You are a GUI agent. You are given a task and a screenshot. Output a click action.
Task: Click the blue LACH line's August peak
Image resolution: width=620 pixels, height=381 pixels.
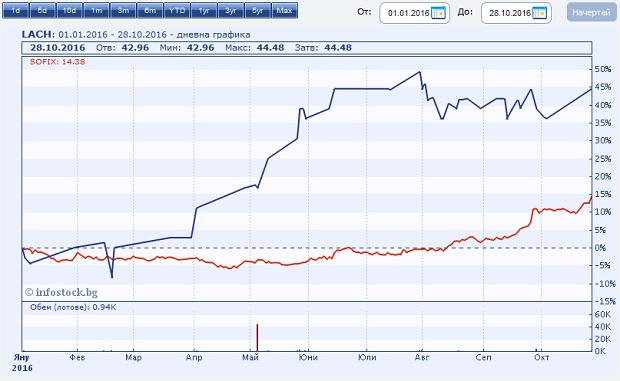(420, 72)
